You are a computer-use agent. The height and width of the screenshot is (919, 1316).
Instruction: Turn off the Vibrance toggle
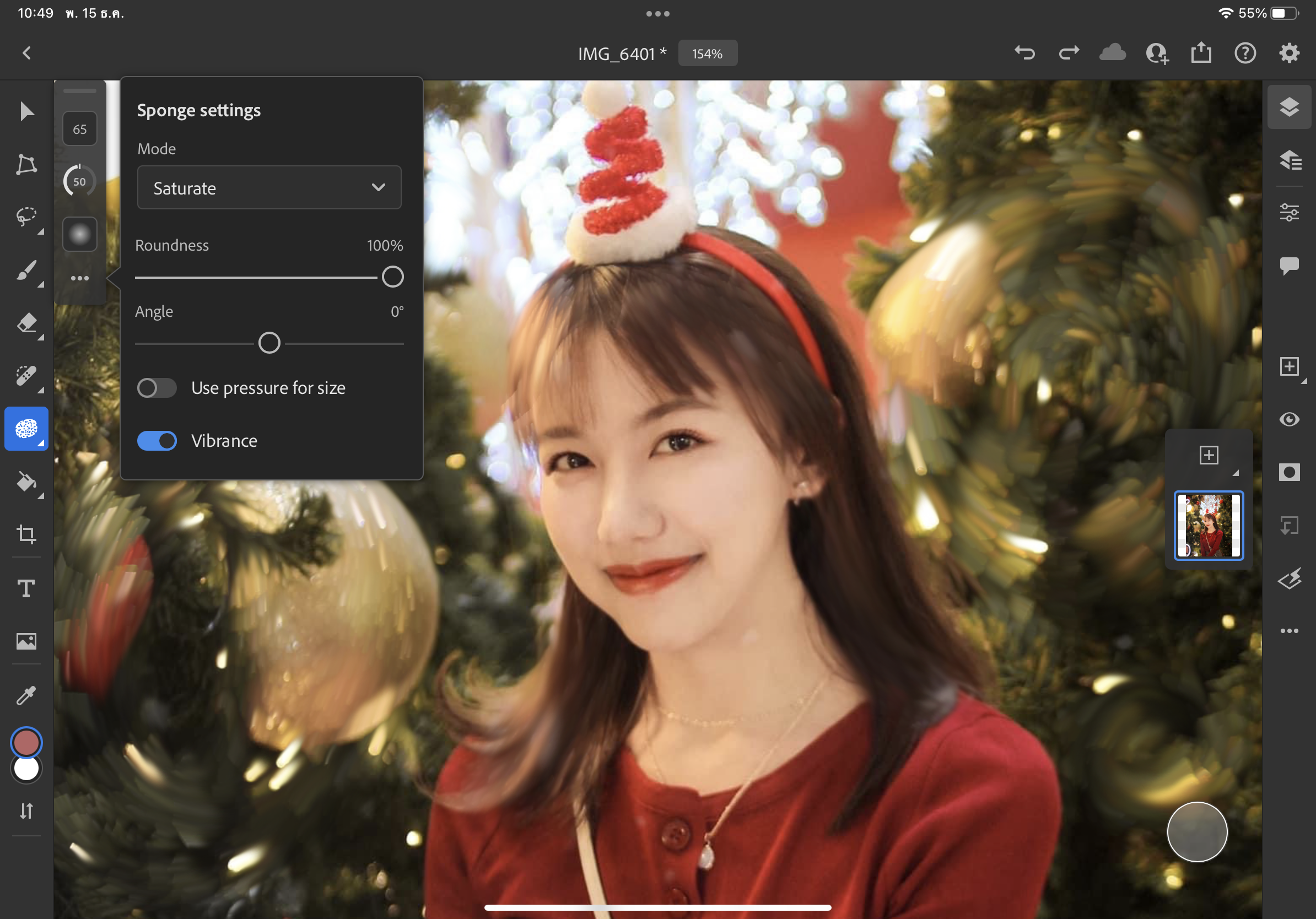157,441
